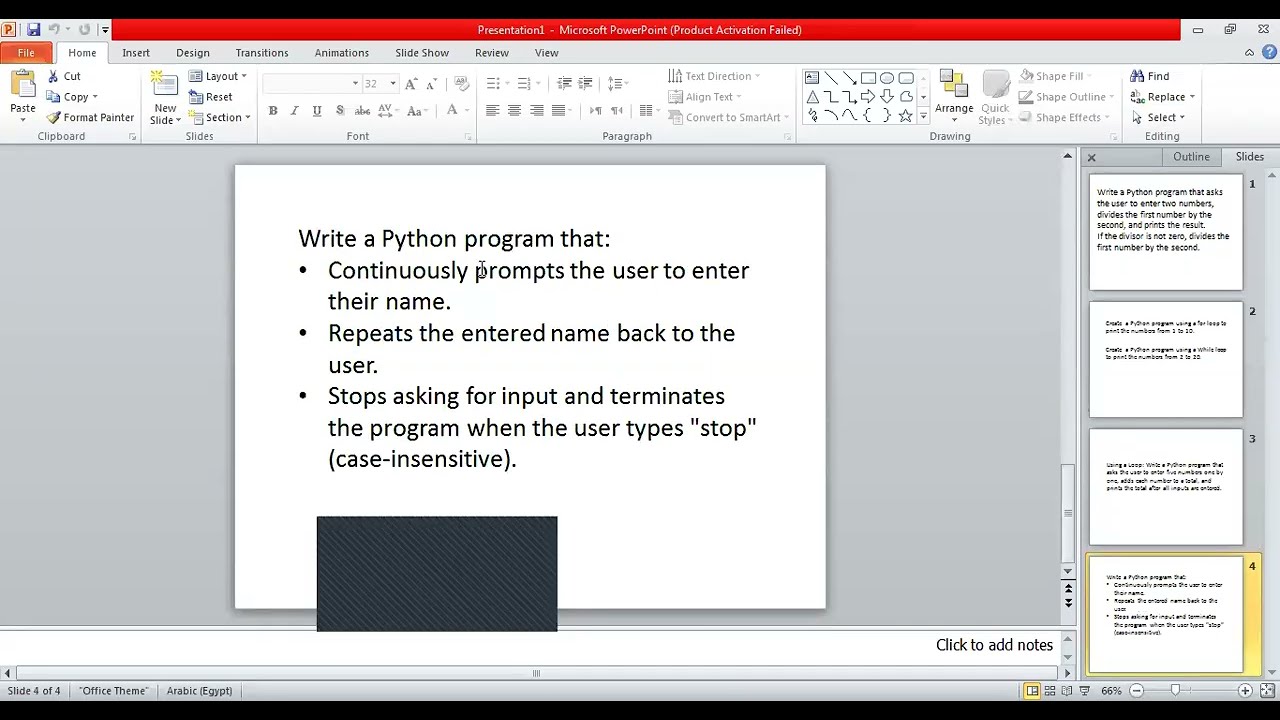The image size is (1280, 720).
Task: Decrease the list indent level
Action: 564,84
